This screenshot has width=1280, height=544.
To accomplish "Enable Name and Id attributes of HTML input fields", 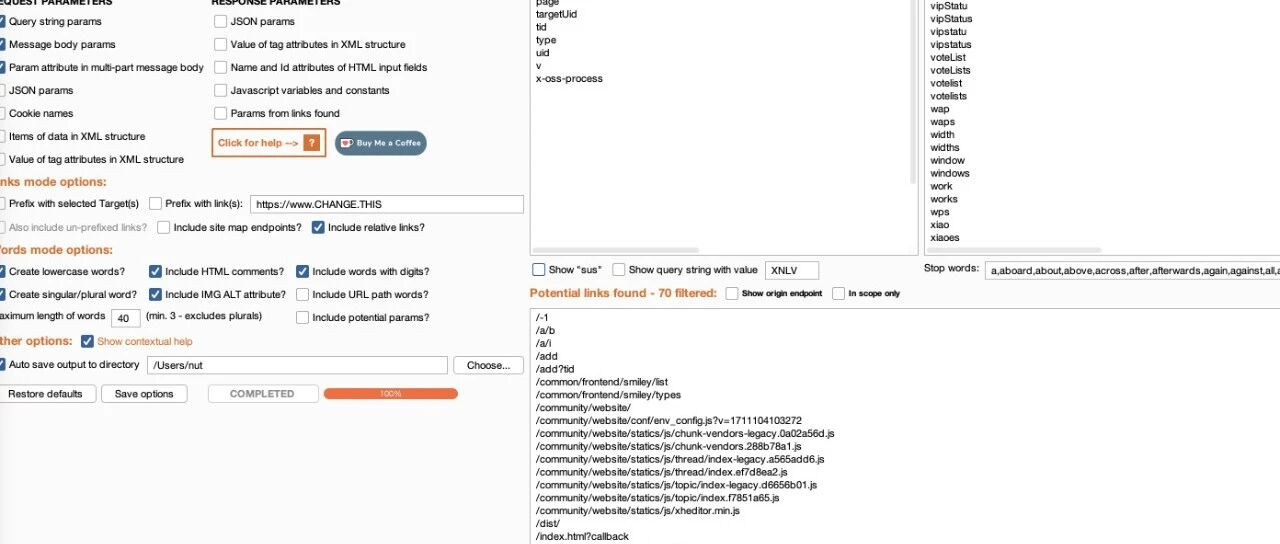I will point(220,67).
